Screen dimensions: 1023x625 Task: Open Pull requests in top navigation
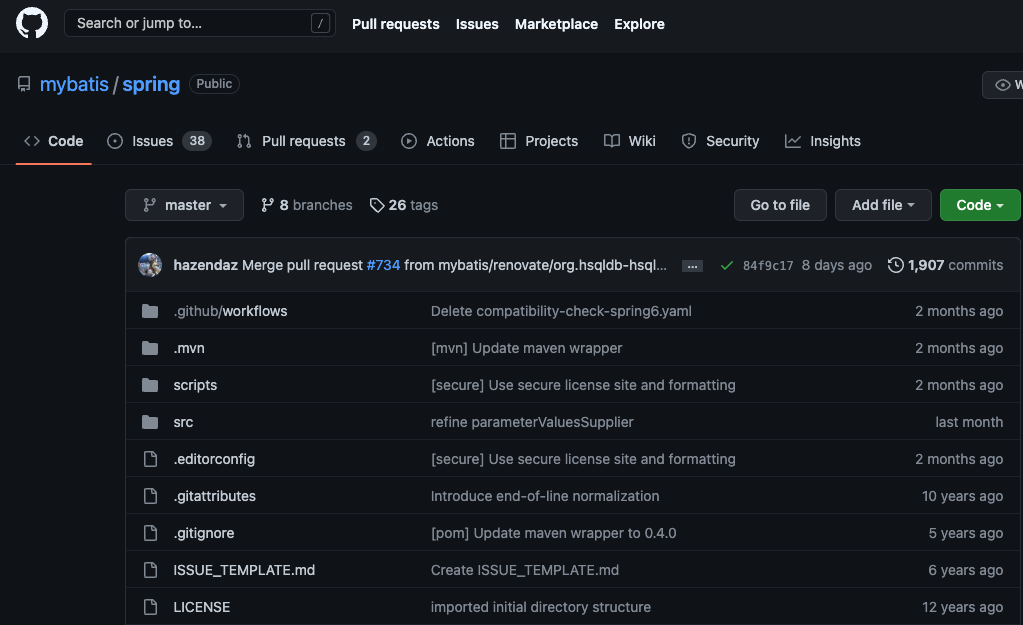395,24
